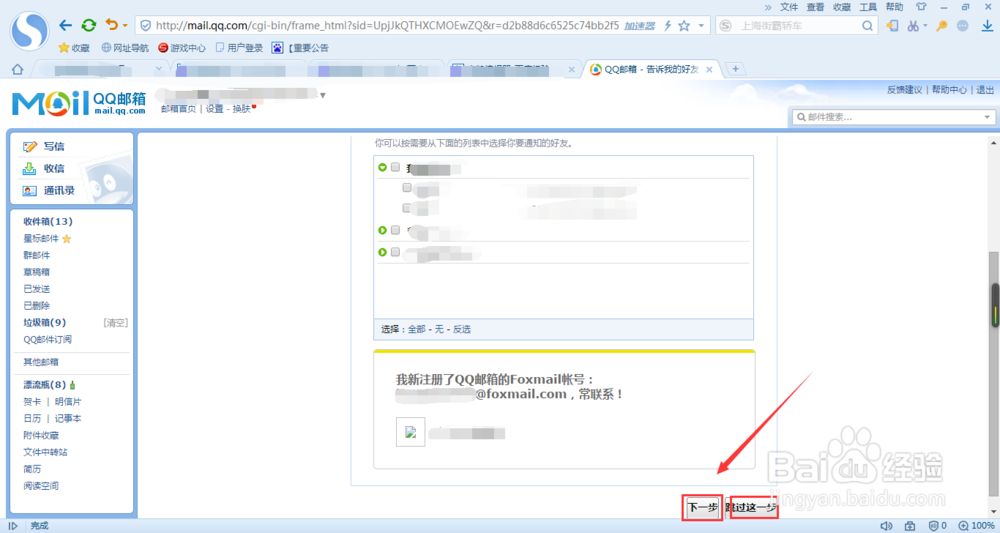Expand the second contact group with the green arrow
The width and height of the screenshot is (1000, 533).
383,230
